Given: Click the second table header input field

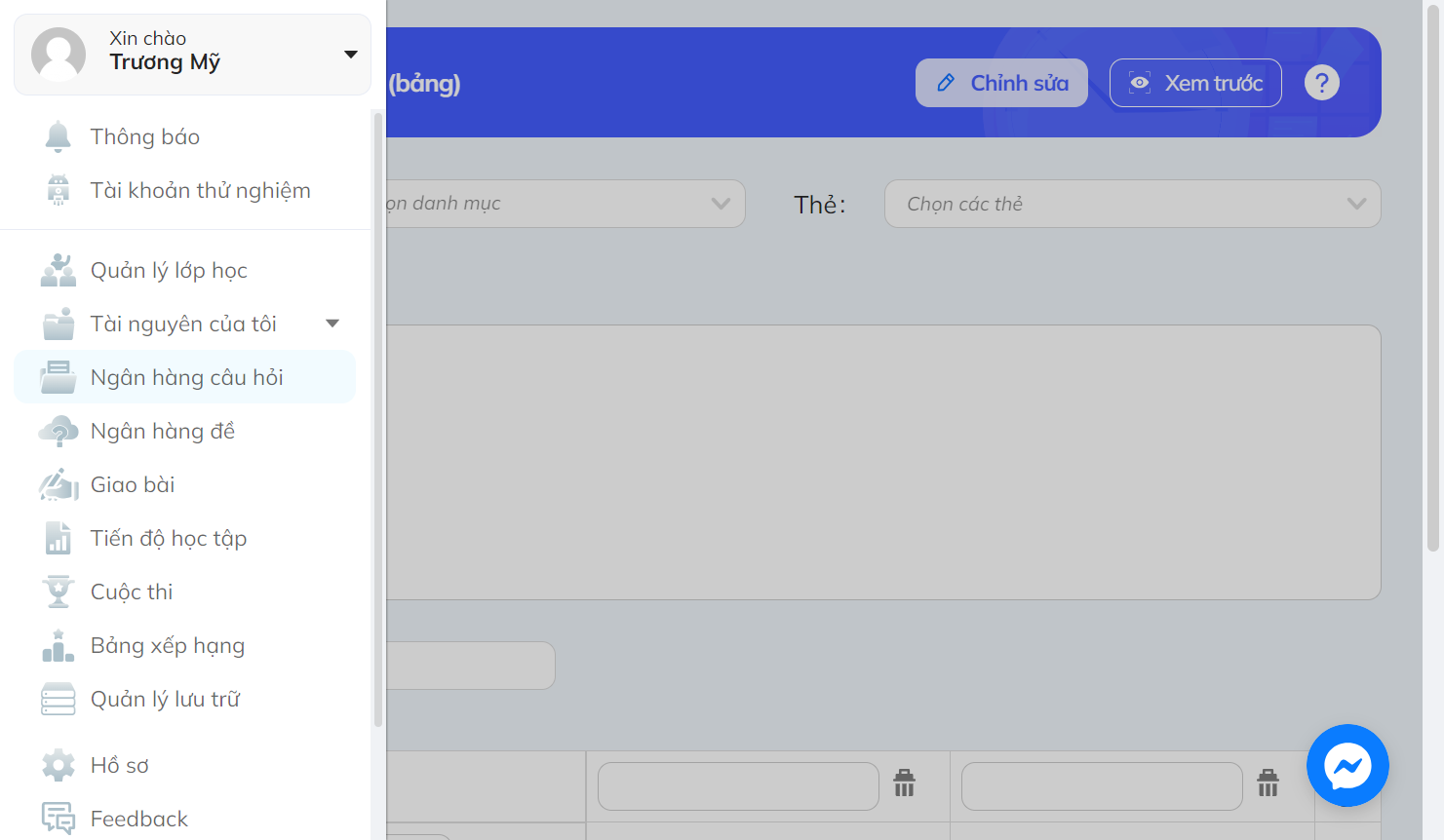Looking at the screenshot, I should click(1102, 786).
